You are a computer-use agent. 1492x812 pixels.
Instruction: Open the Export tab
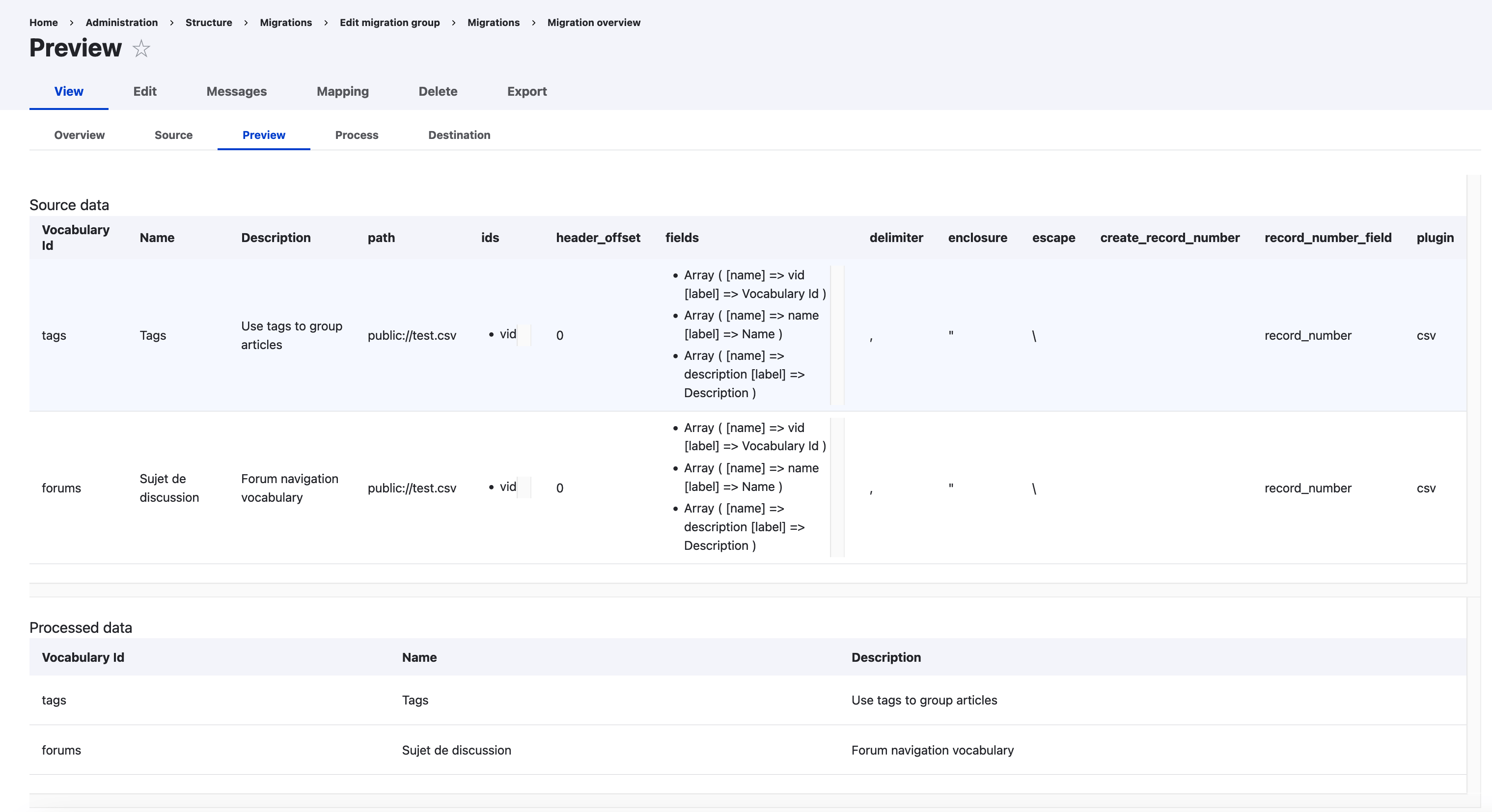[x=526, y=91]
